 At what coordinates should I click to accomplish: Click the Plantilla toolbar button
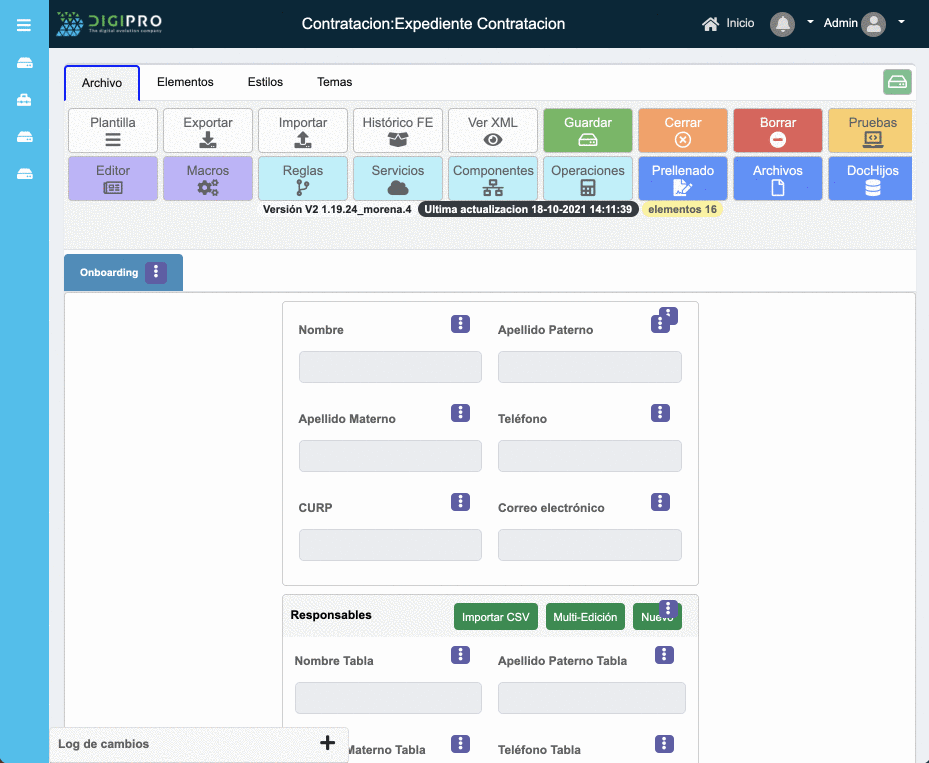pos(113,131)
